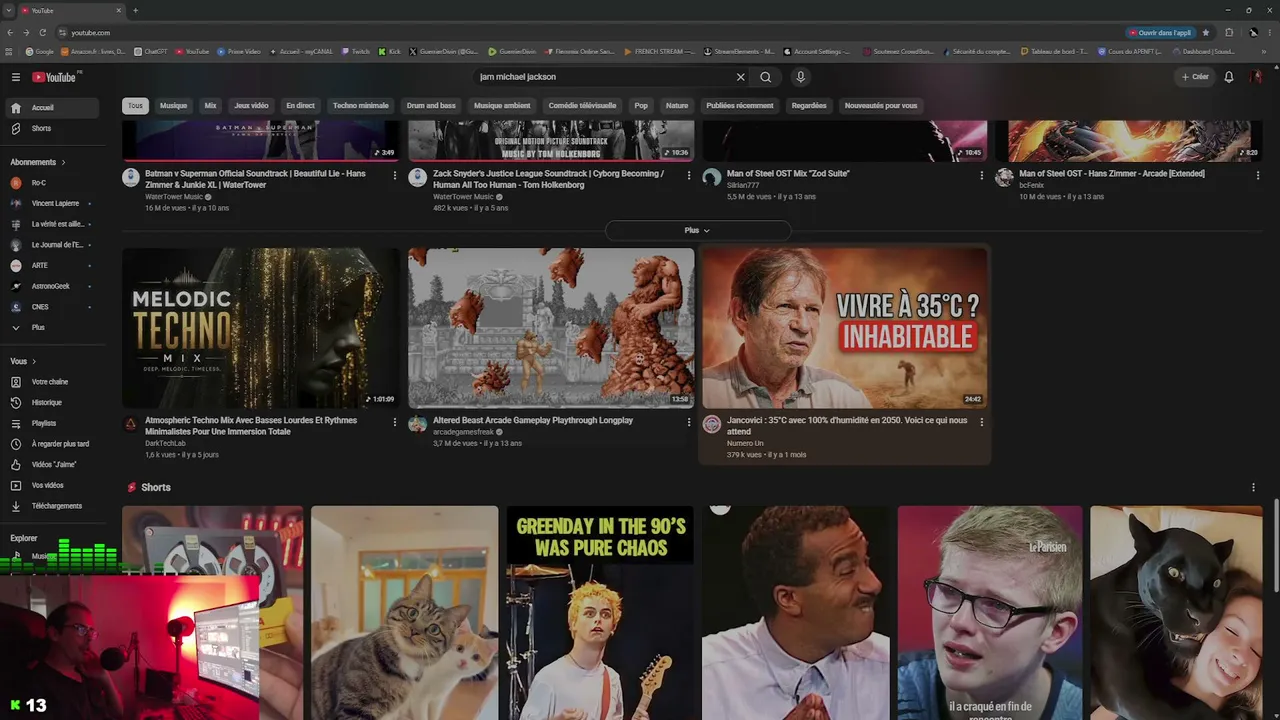This screenshot has width=1280, height=720.
Task: Select the Jeux vidéo filter chip
Action: coord(251,106)
